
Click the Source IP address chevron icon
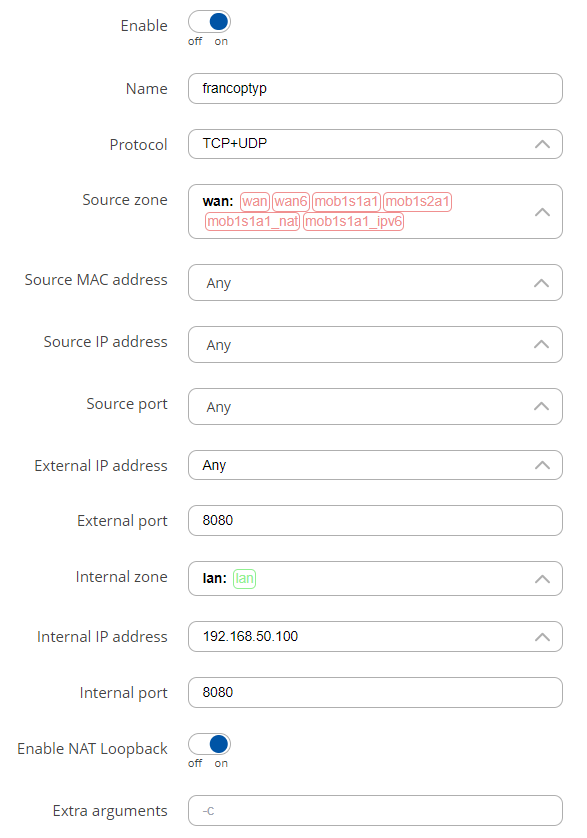coord(542,344)
